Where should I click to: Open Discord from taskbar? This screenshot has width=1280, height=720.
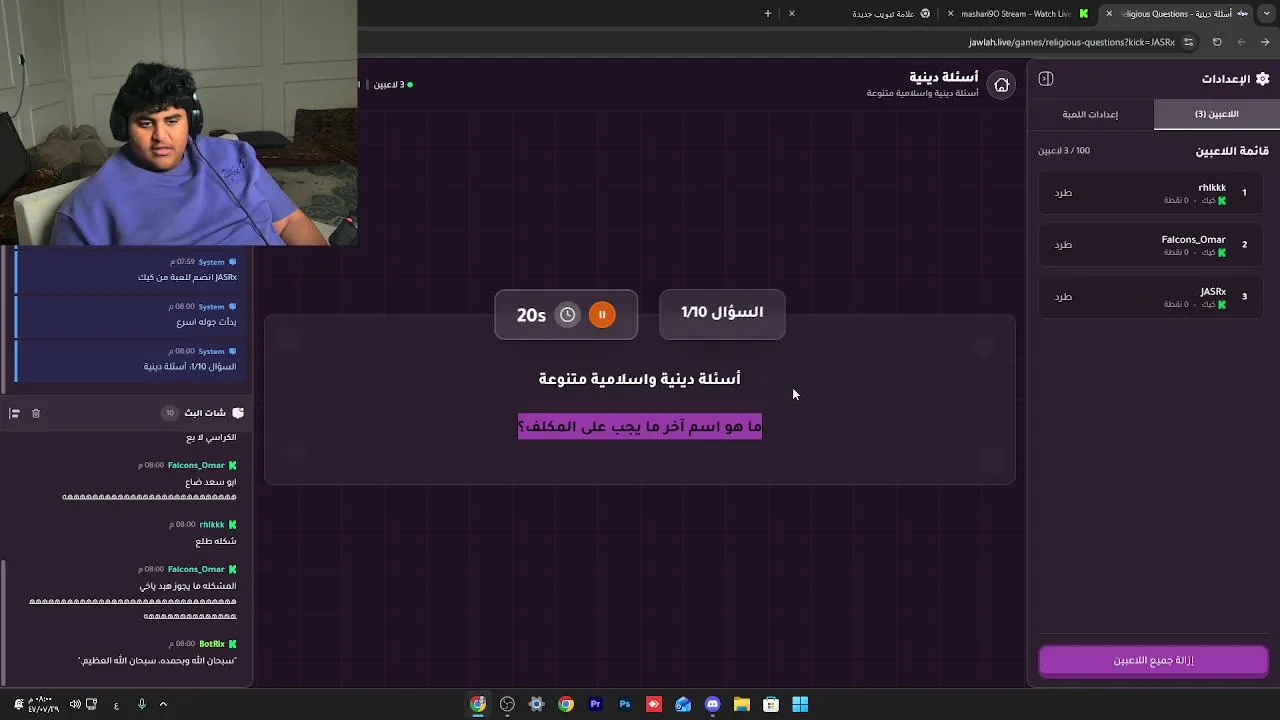point(712,705)
